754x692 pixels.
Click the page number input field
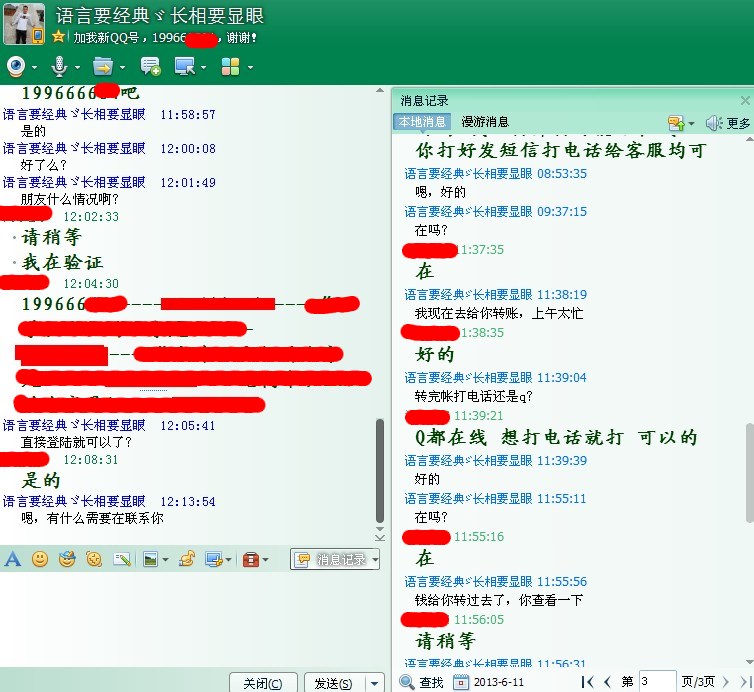pos(657,681)
